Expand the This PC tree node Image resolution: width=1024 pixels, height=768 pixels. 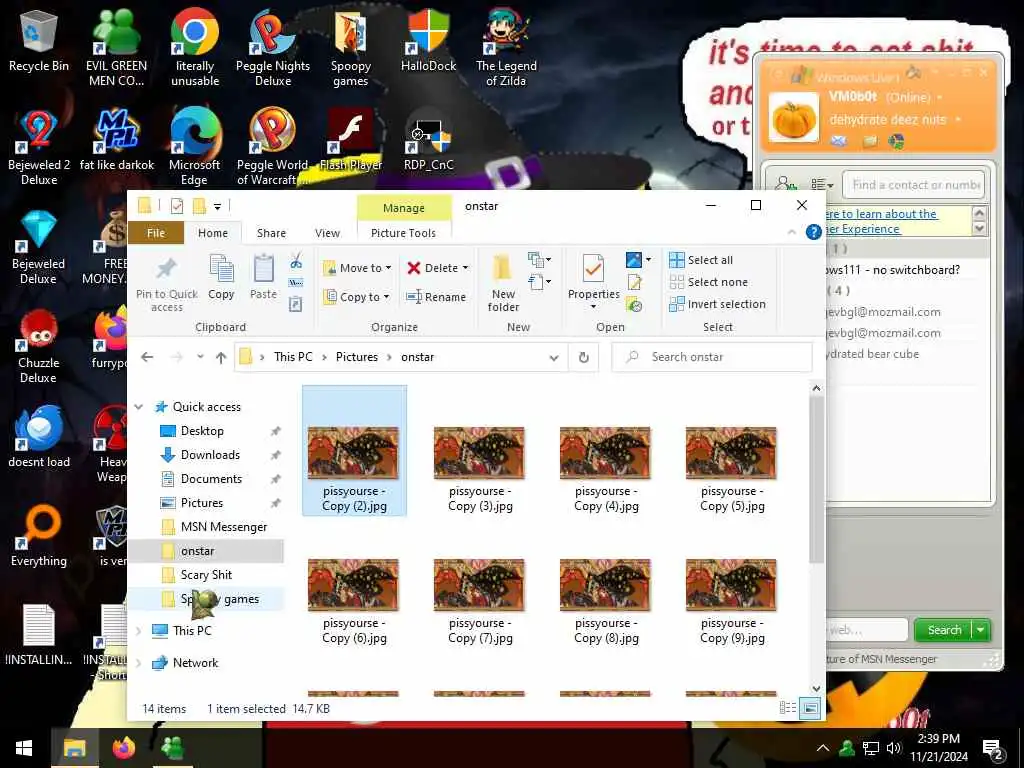click(138, 631)
